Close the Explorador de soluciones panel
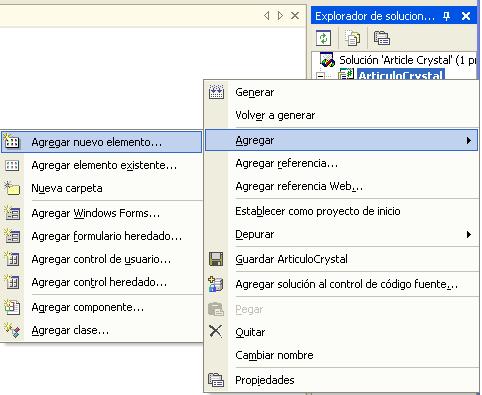 [x=466, y=16]
